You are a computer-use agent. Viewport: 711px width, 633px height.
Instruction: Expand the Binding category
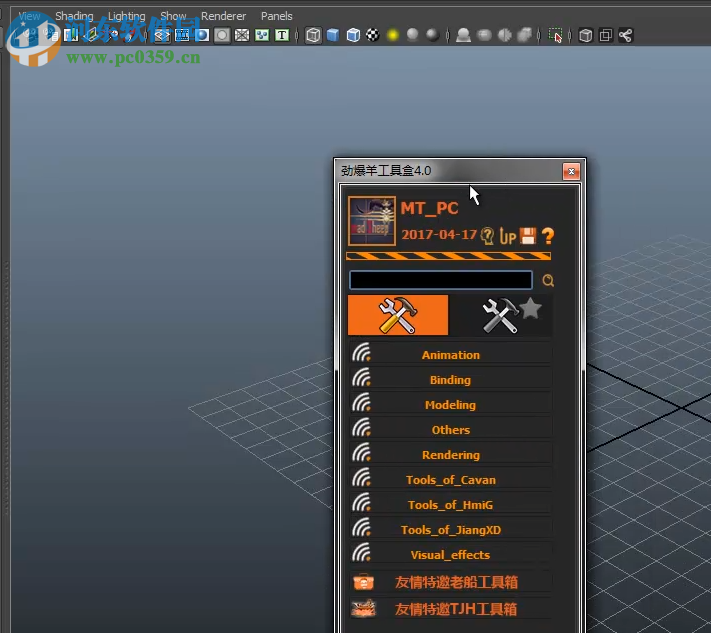[450, 380]
